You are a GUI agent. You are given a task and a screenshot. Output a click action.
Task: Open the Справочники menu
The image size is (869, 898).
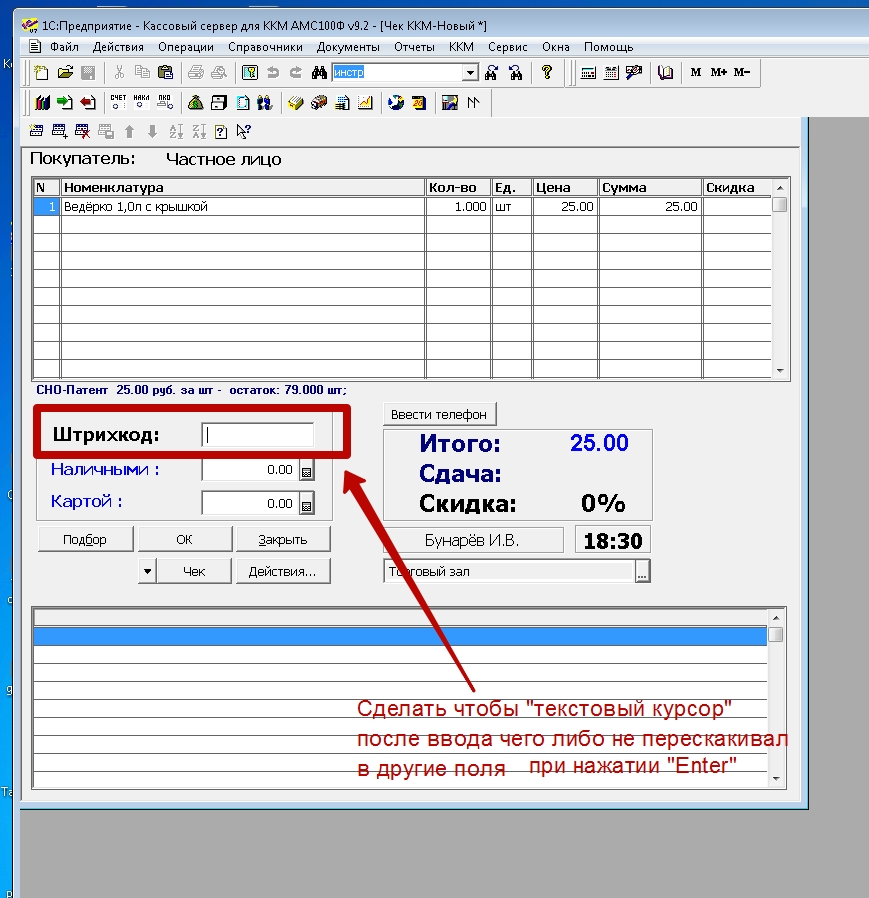(265, 47)
